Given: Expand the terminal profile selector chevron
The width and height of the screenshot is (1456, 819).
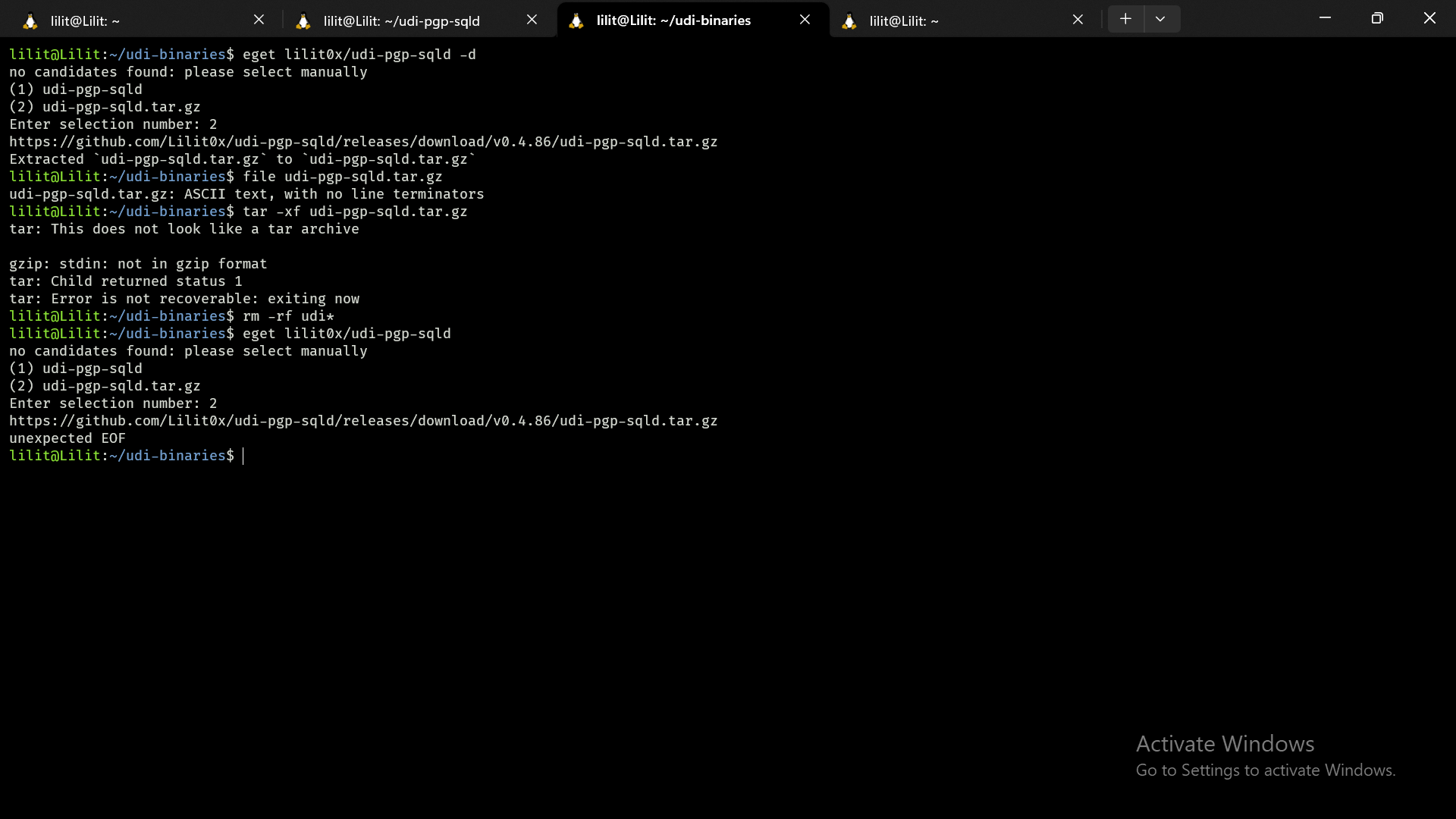Looking at the screenshot, I should tap(1160, 18).
